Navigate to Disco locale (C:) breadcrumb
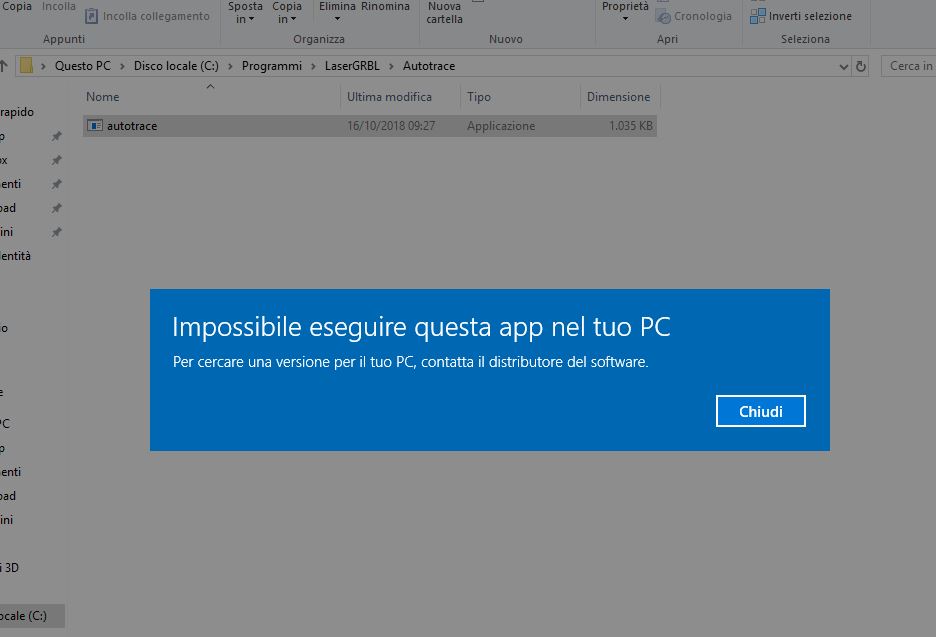The image size is (936, 637). click(176, 66)
